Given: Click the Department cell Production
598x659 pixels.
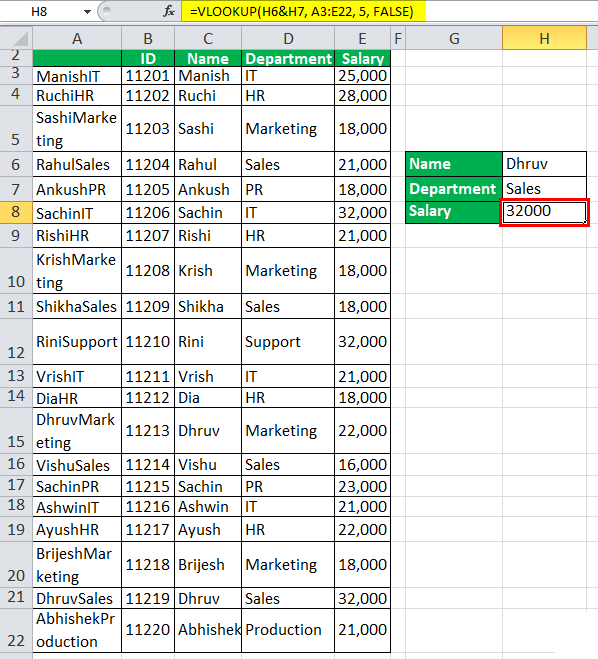Looking at the screenshot, I should tap(288, 630).
